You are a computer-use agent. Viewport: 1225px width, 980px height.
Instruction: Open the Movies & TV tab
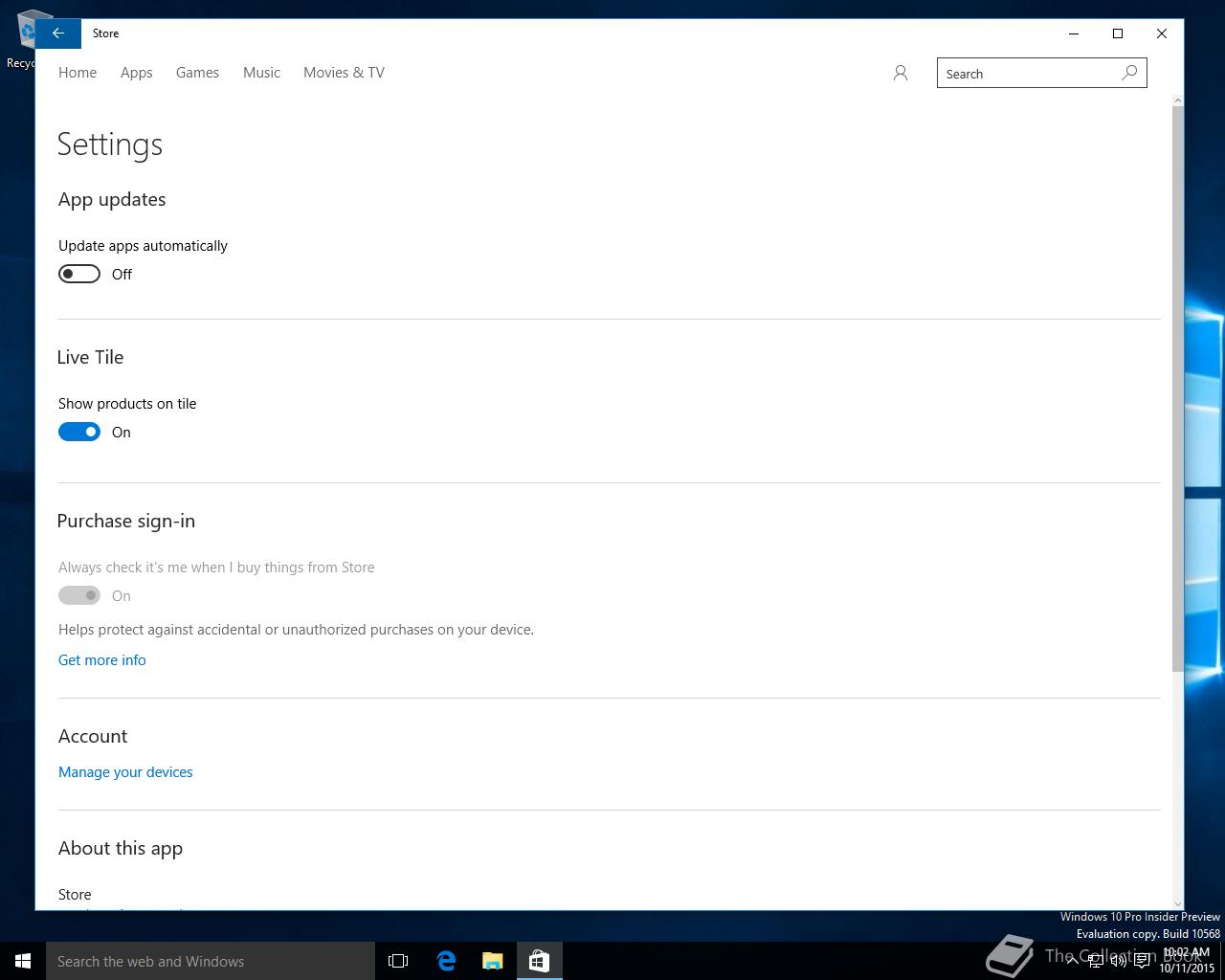click(x=344, y=73)
